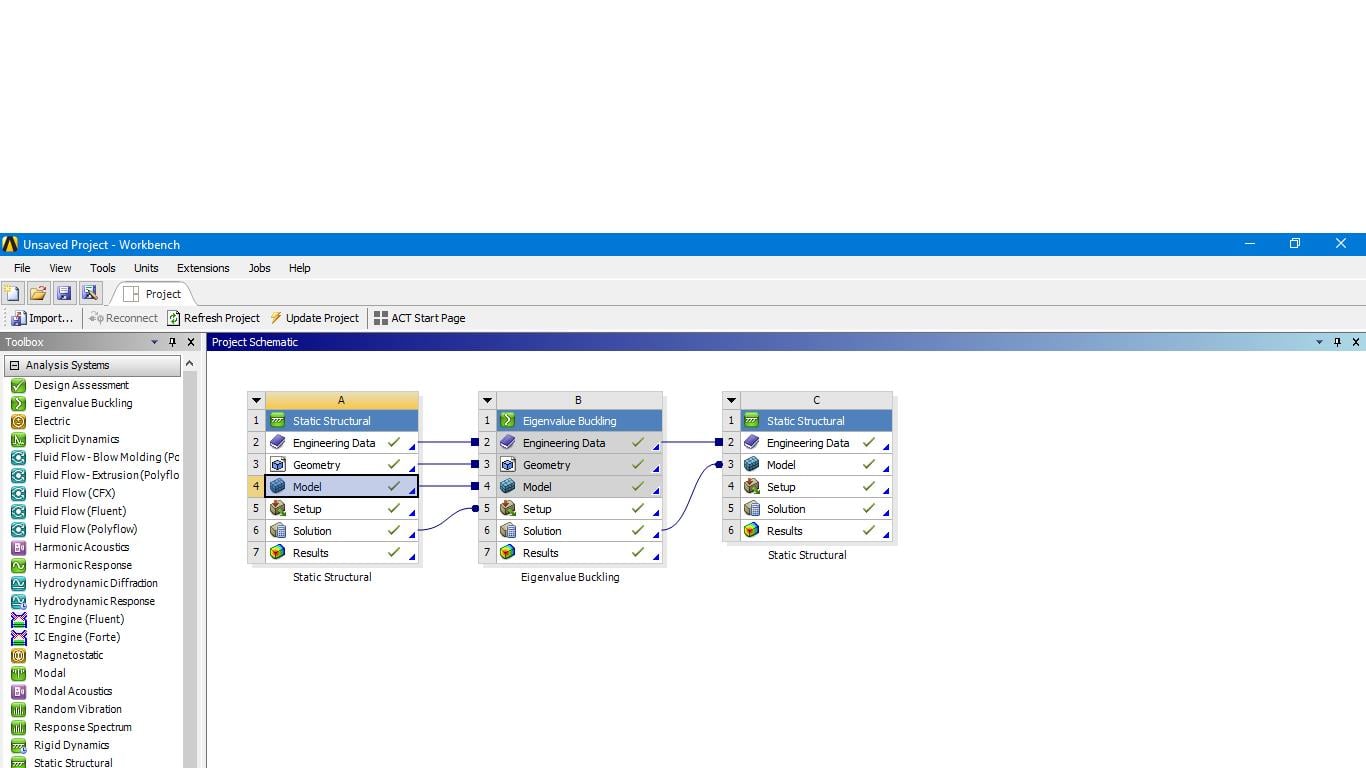Click Refresh Project
1366x768 pixels.
(213, 318)
